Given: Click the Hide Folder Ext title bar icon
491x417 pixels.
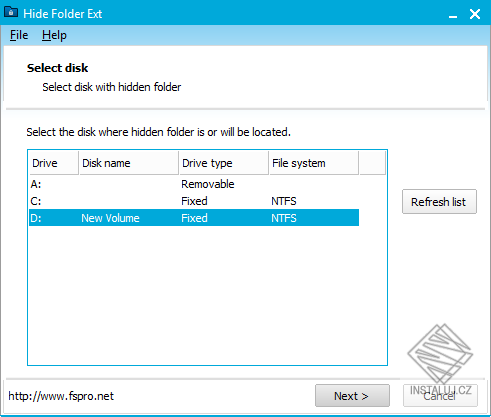Looking at the screenshot, I should click(x=11, y=13).
